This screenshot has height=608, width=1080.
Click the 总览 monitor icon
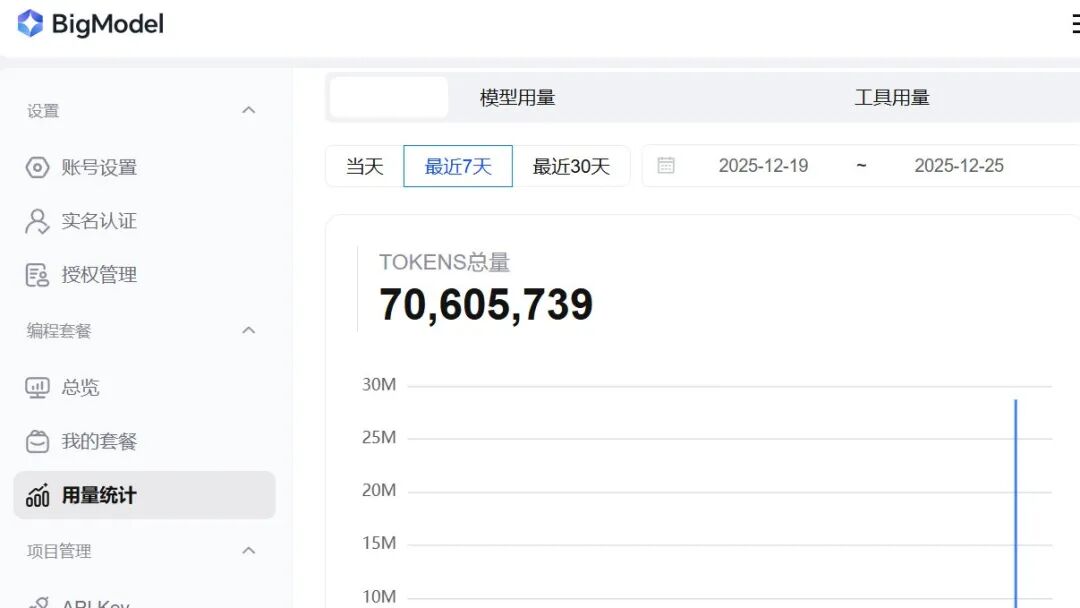(x=37, y=388)
